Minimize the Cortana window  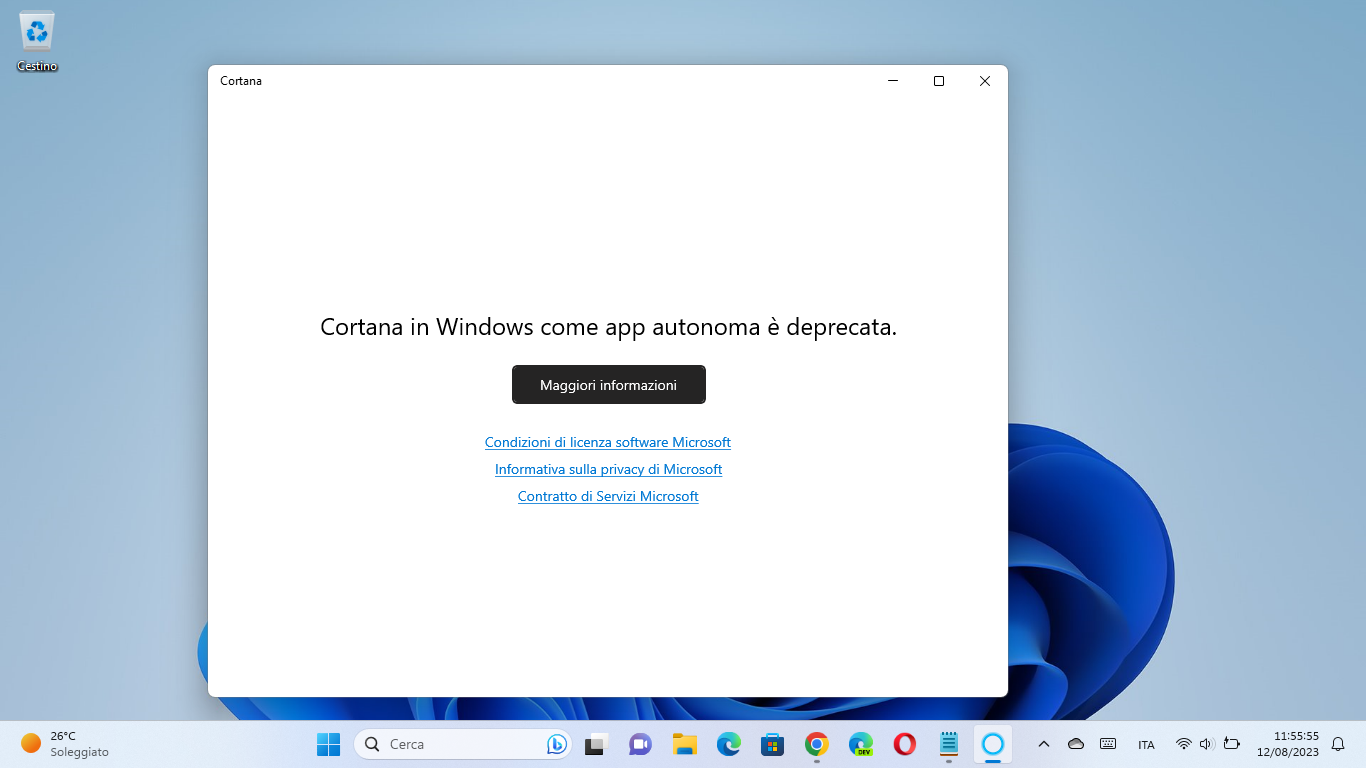coord(893,81)
